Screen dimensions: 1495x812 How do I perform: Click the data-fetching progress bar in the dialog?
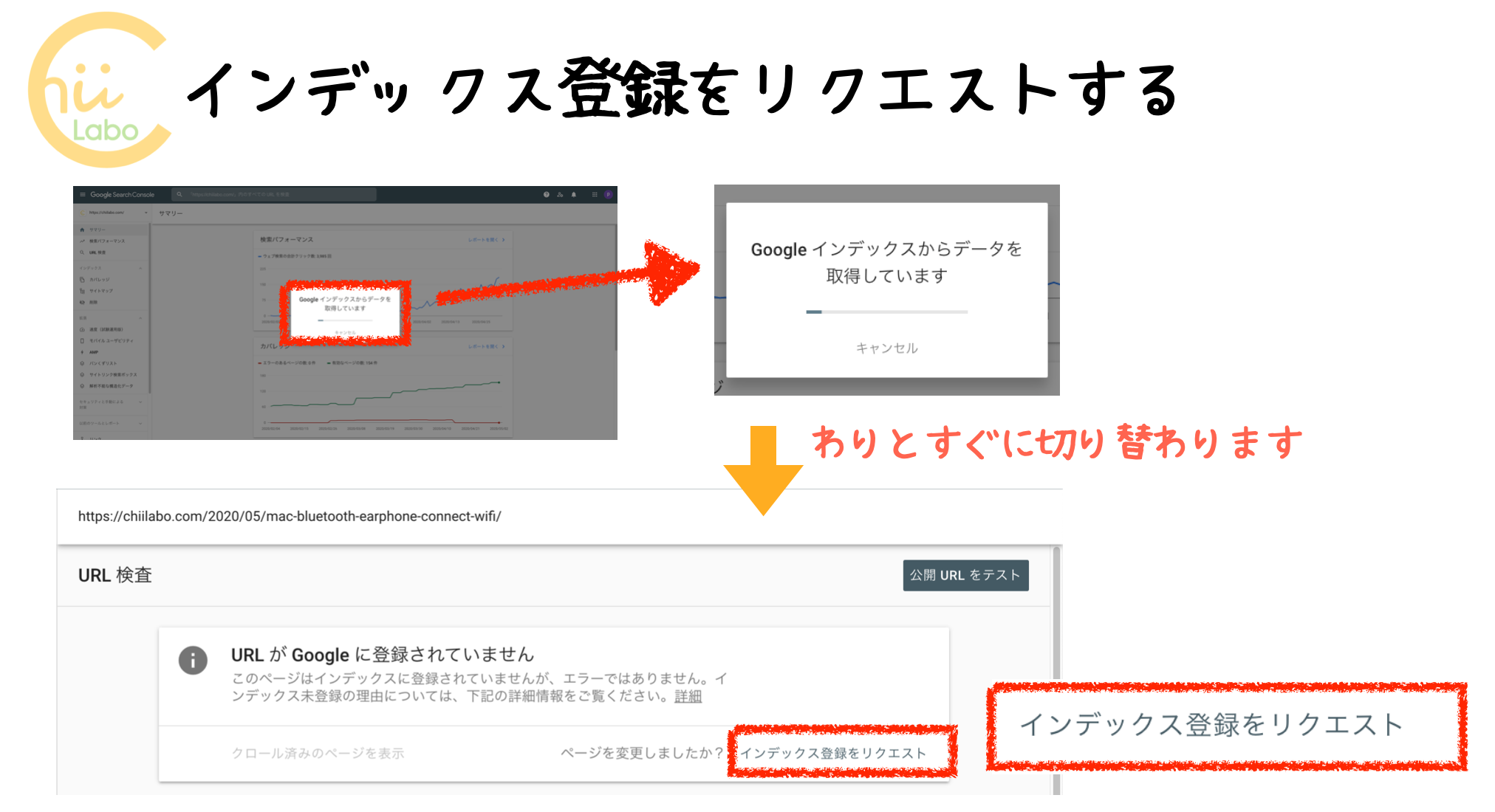click(886, 312)
